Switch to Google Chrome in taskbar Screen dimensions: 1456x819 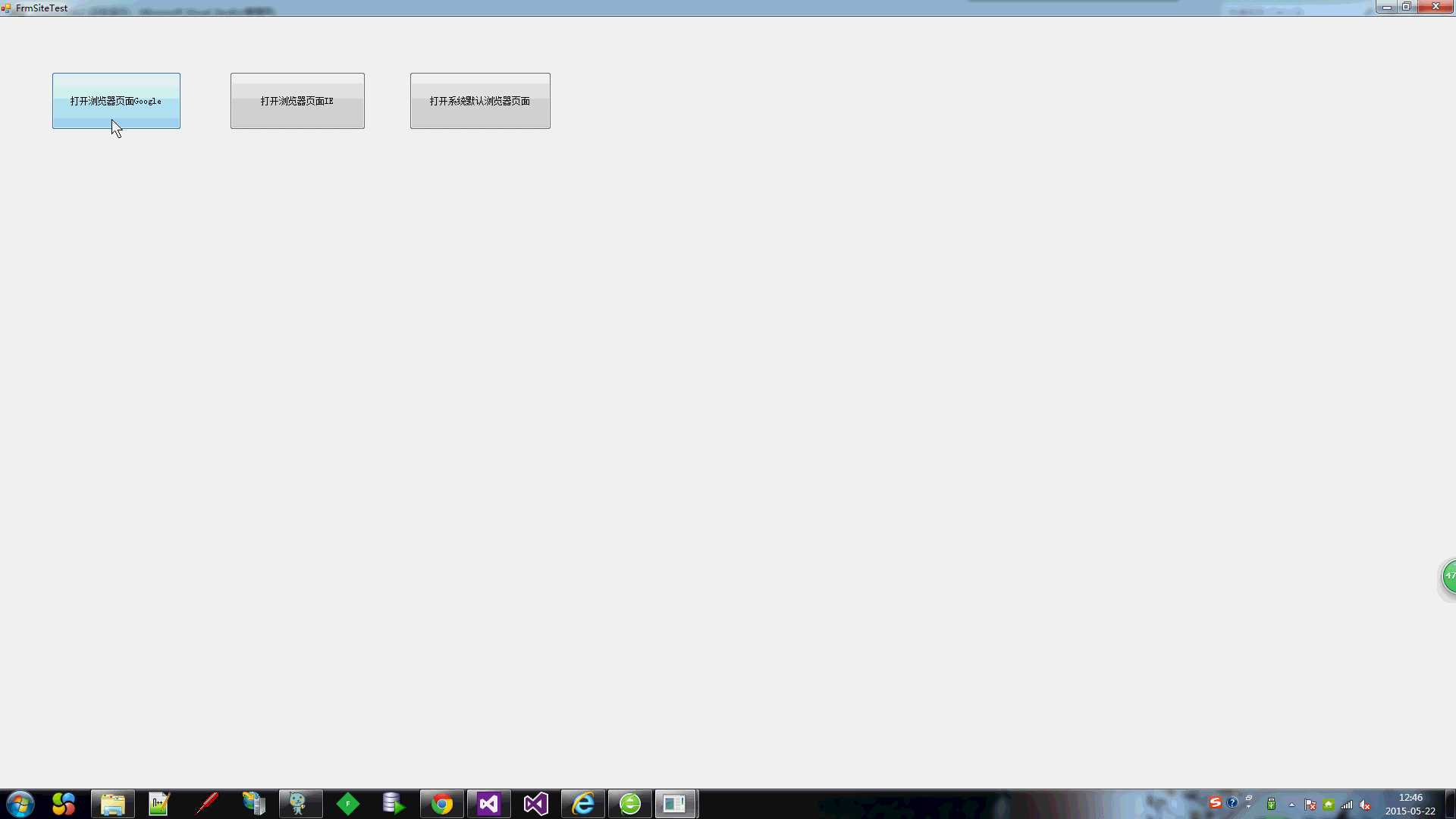tap(442, 804)
